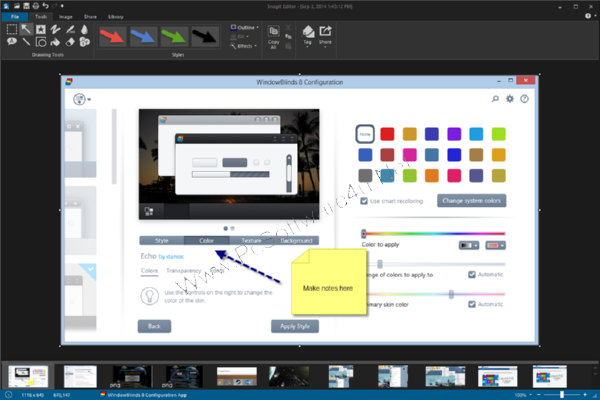This screenshot has width=600, height=400.
Task: Select the Line drawing tool
Action: point(26,42)
